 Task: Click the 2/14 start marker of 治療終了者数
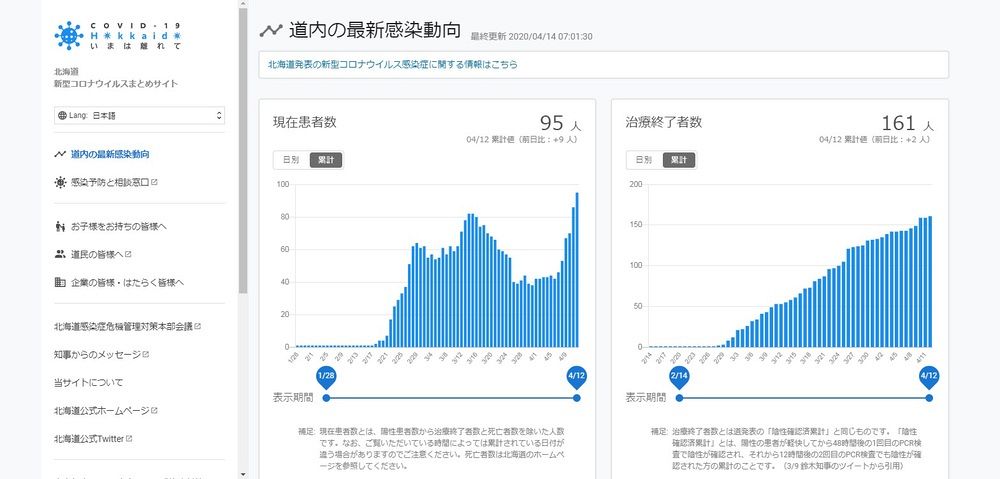pyautogui.click(x=679, y=376)
